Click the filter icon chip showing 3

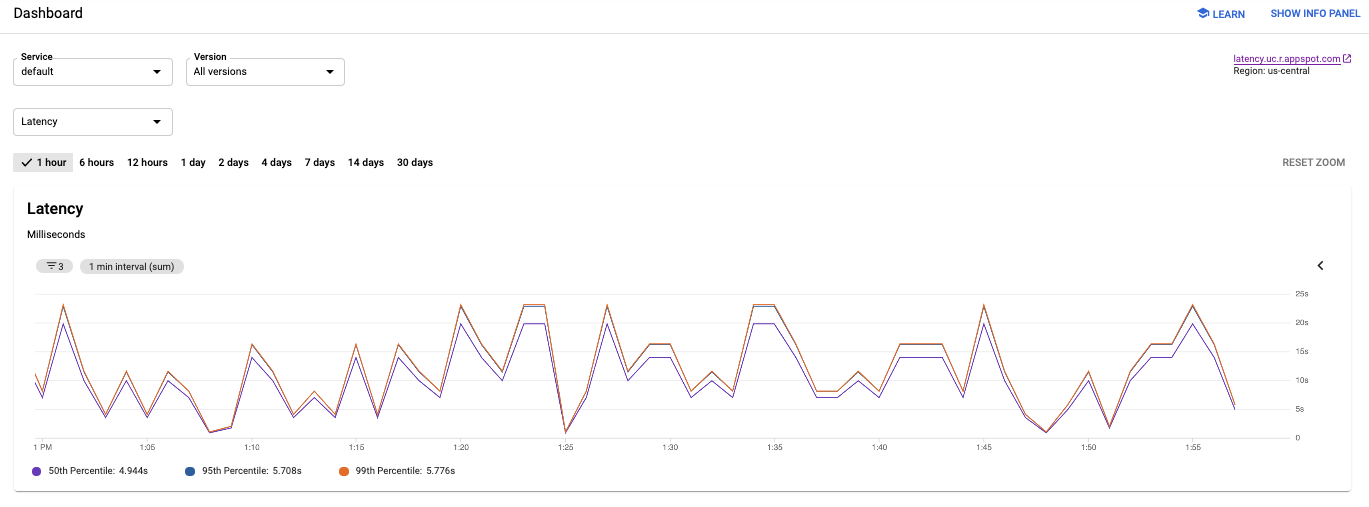point(54,266)
